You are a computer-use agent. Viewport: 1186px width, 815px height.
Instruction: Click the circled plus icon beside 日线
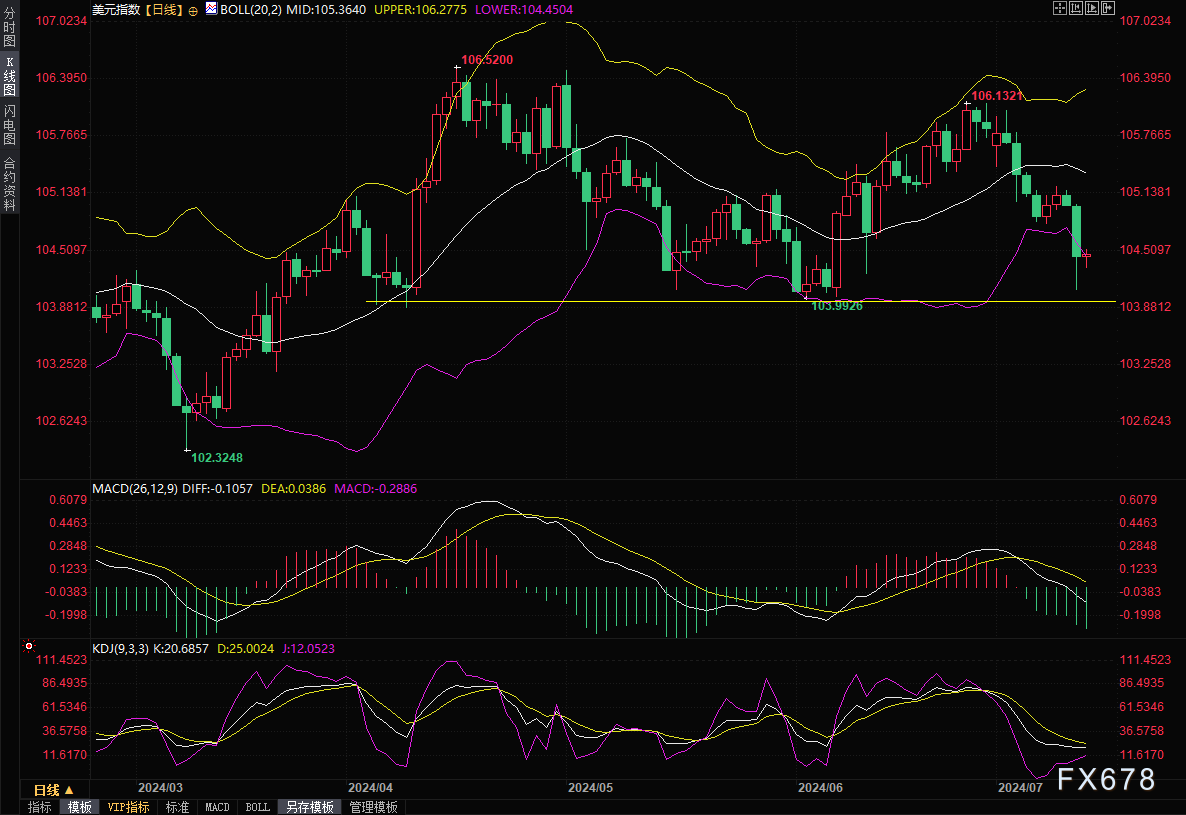coord(193,8)
